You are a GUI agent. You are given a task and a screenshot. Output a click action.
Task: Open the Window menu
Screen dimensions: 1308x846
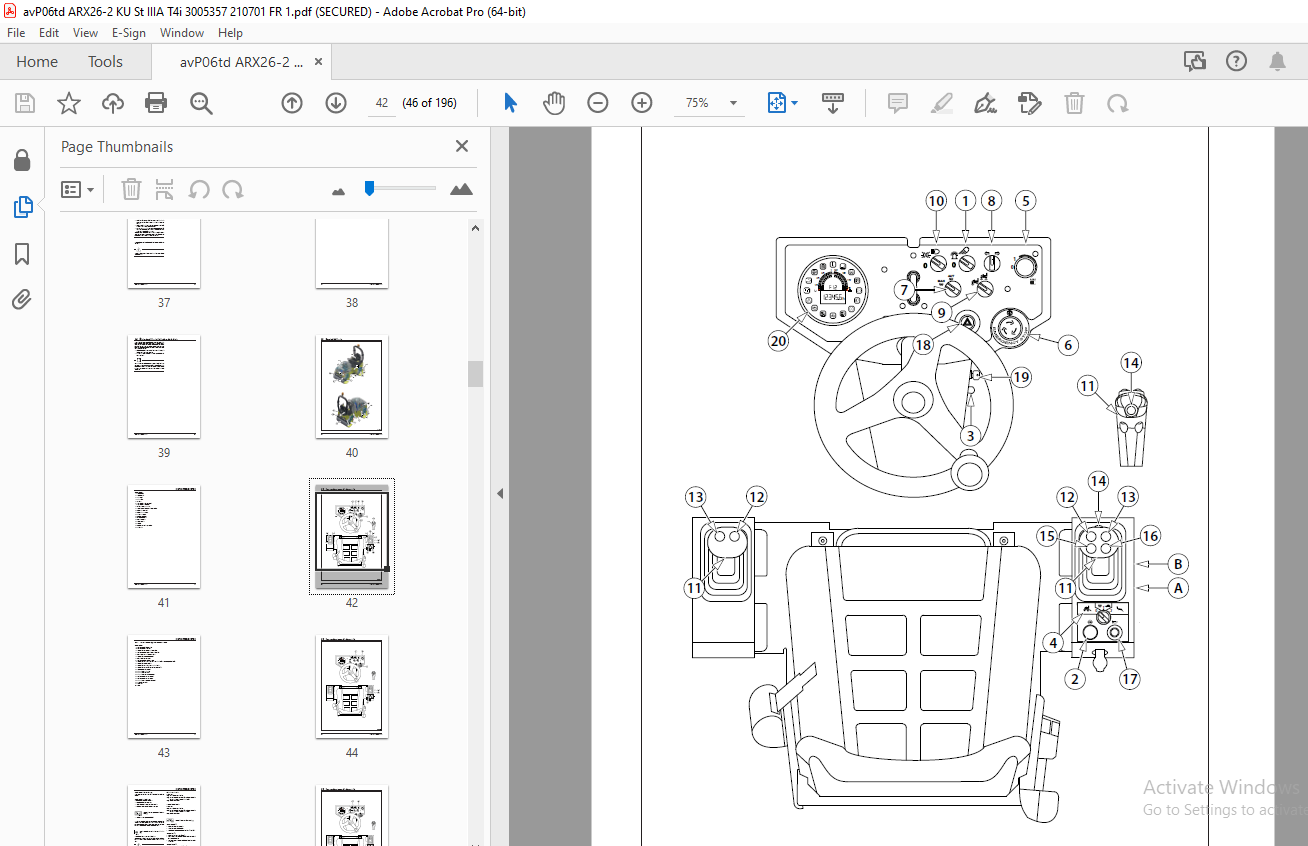[182, 33]
